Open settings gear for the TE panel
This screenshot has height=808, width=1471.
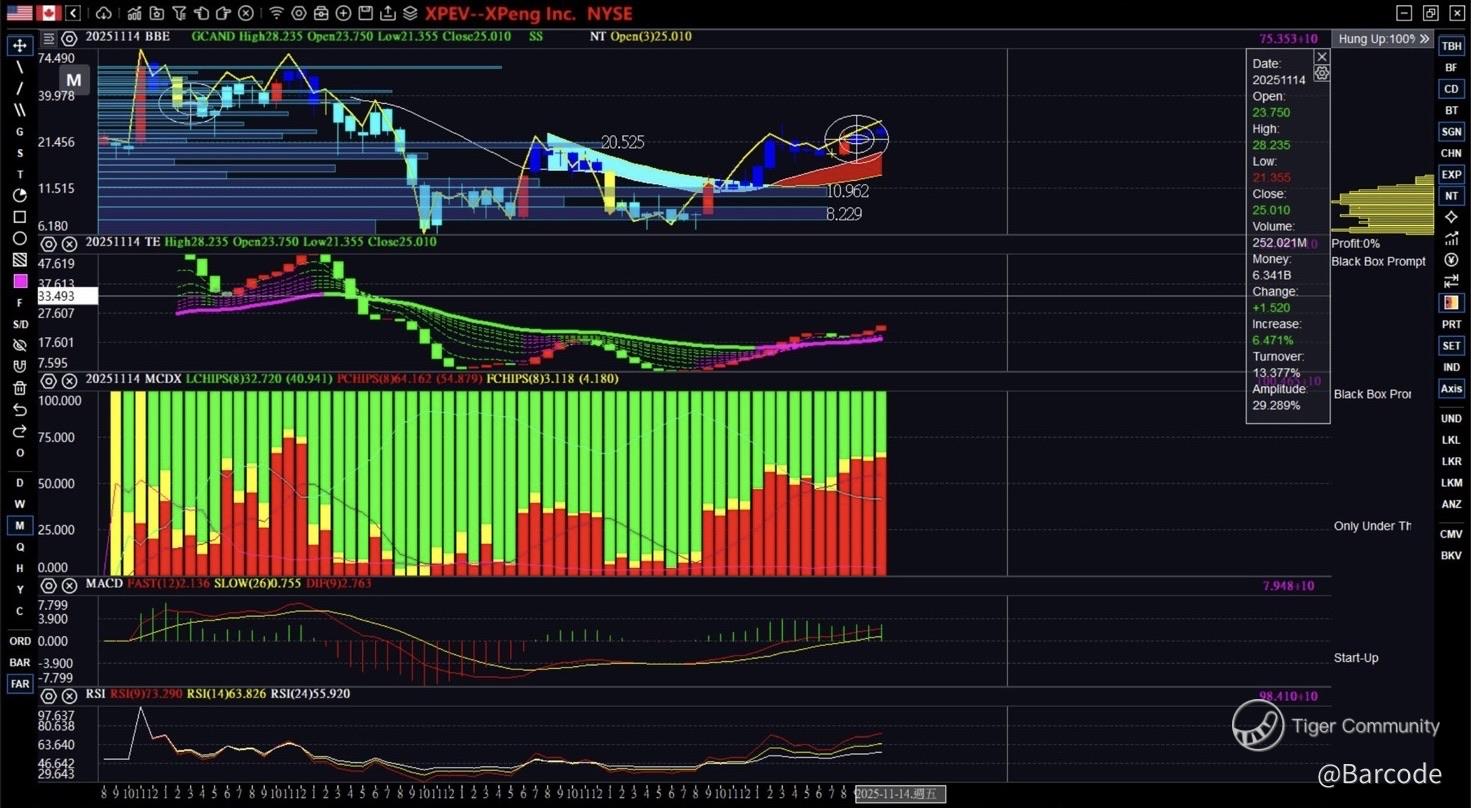[x=48, y=243]
